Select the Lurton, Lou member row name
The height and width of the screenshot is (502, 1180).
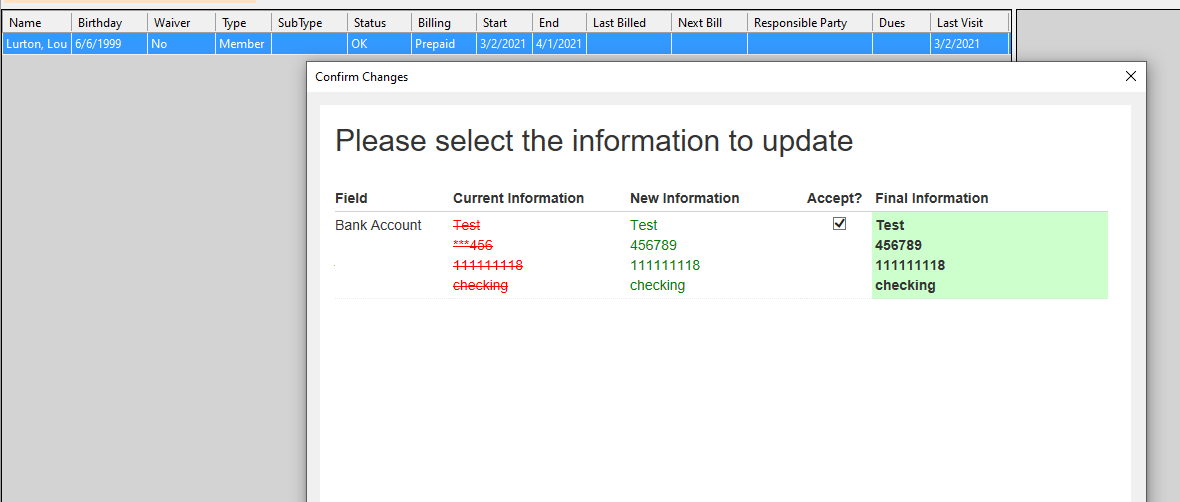[37, 44]
